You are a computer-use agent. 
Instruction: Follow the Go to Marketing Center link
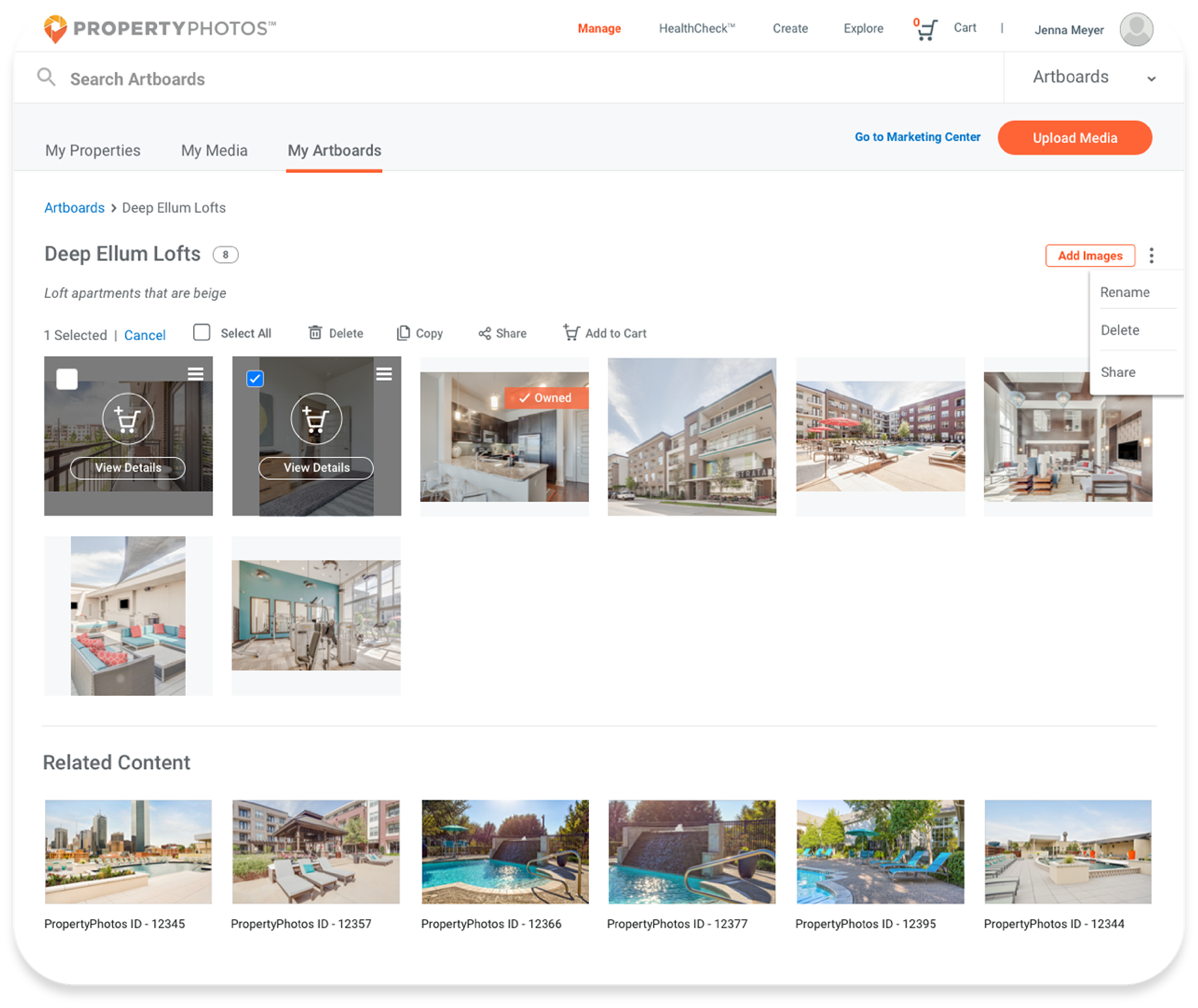[x=917, y=137]
